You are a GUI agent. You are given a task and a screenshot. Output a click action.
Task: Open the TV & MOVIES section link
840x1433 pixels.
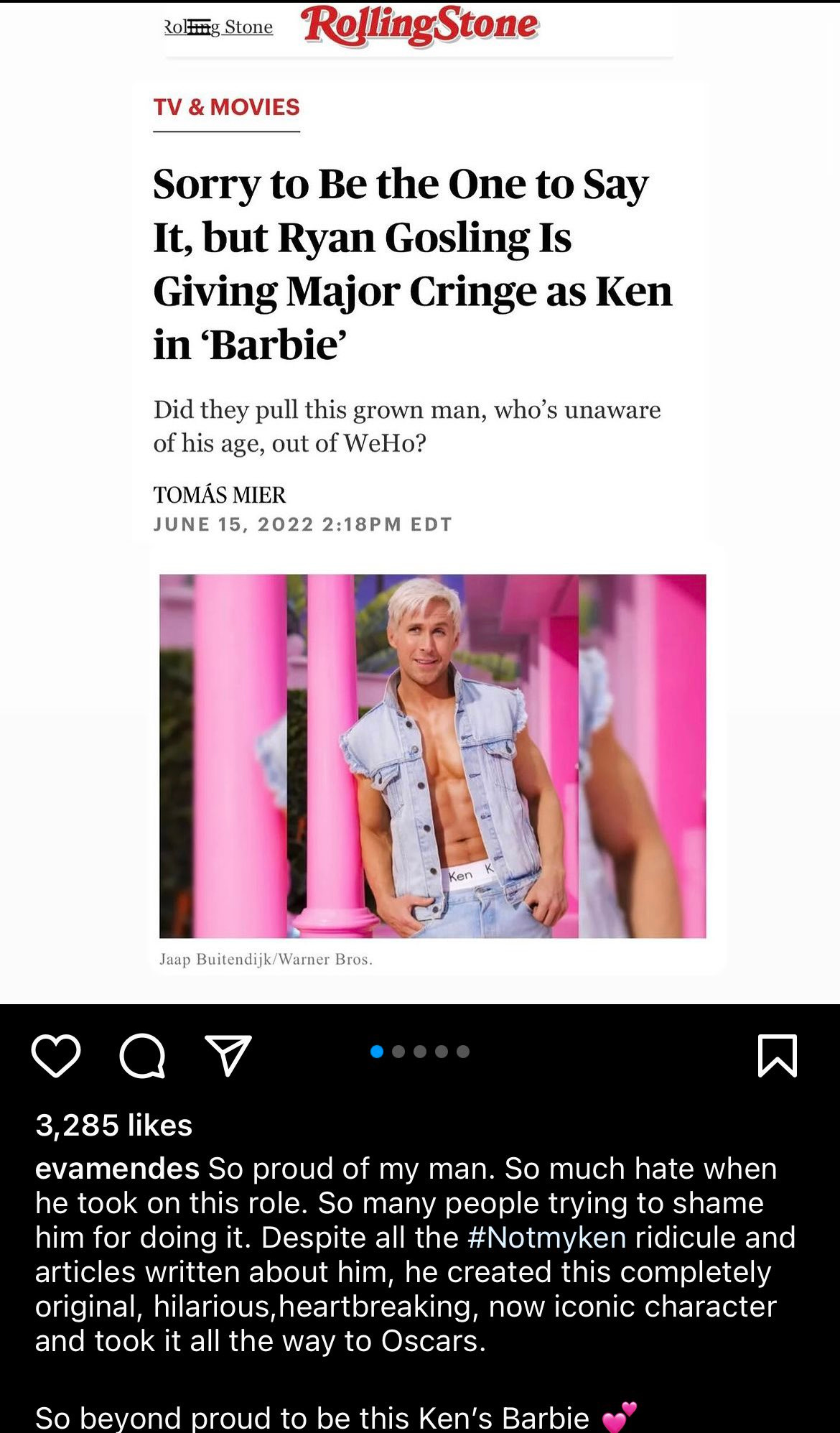click(226, 107)
